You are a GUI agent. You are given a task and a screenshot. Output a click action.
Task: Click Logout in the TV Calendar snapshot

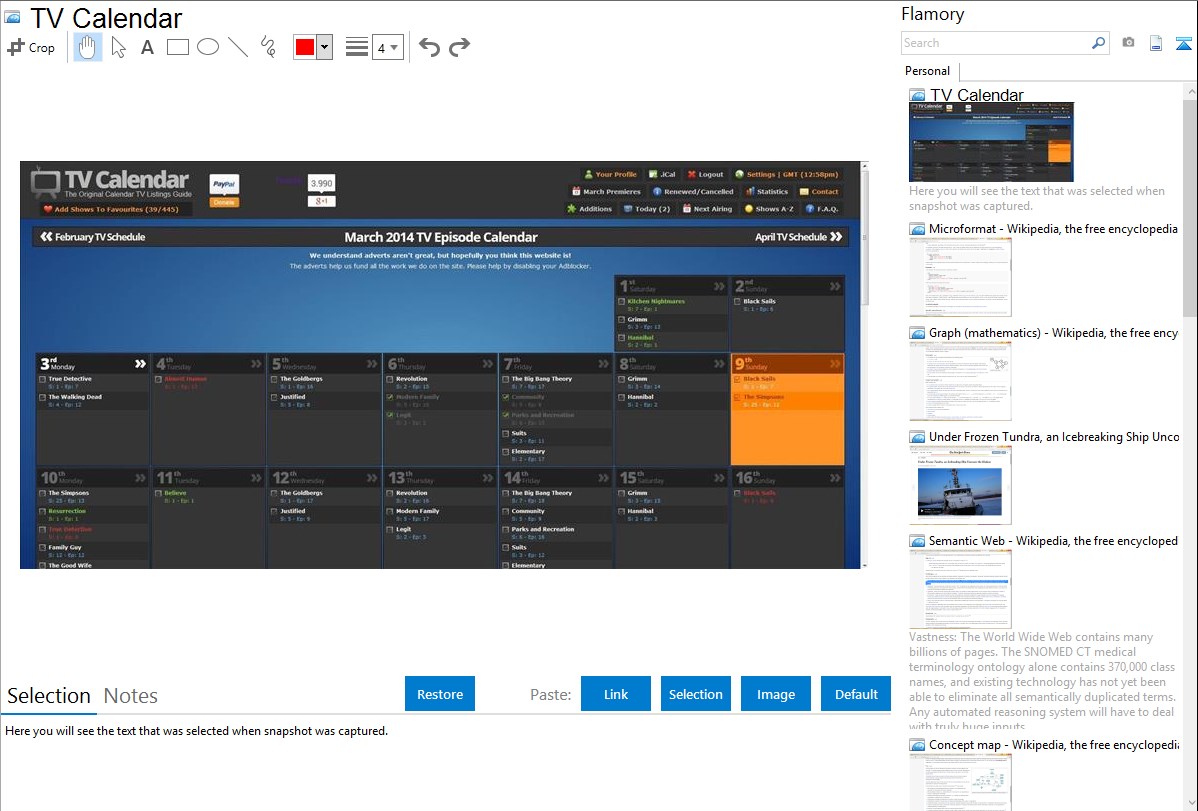point(704,174)
